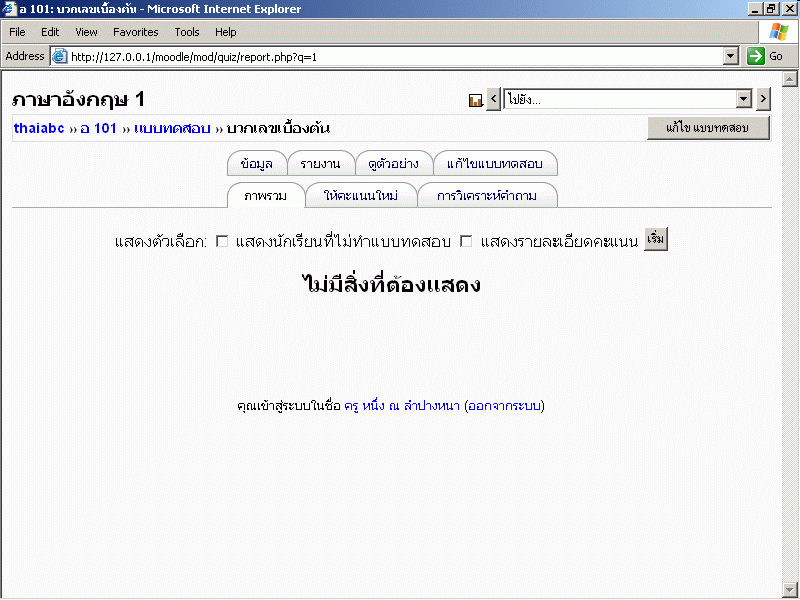Tick the แสดงรายละเอียดคะแนน checkbox
This screenshot has width=800, height=600.
466,241
